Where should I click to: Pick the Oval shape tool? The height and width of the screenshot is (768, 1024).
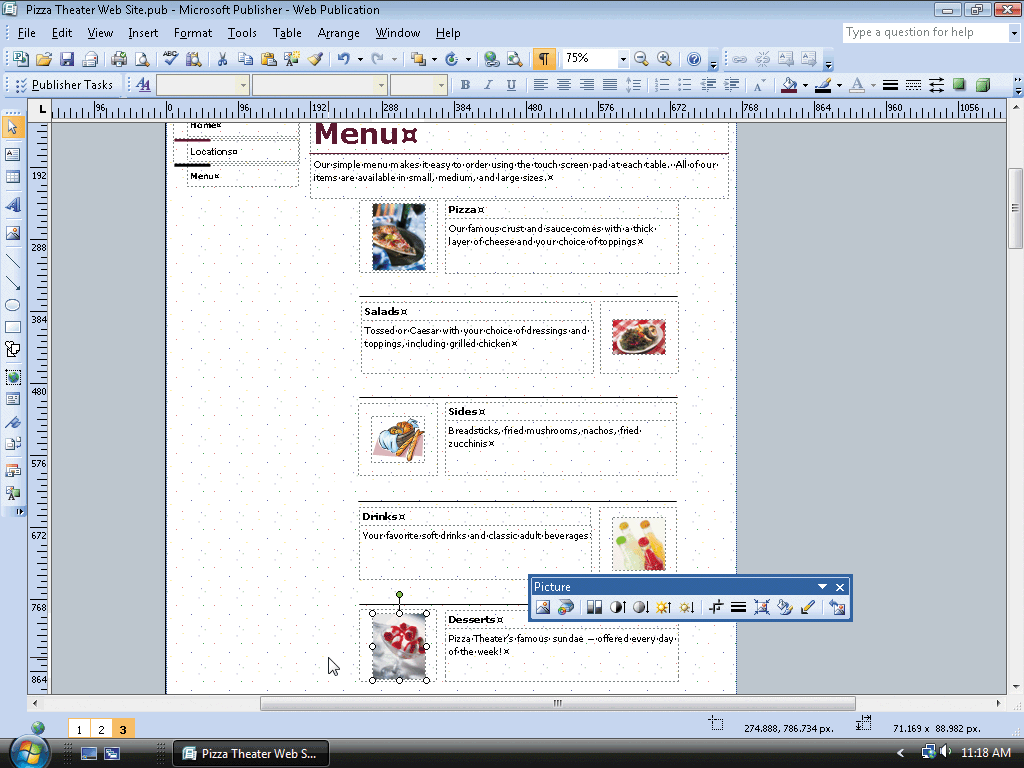(13, 305)
